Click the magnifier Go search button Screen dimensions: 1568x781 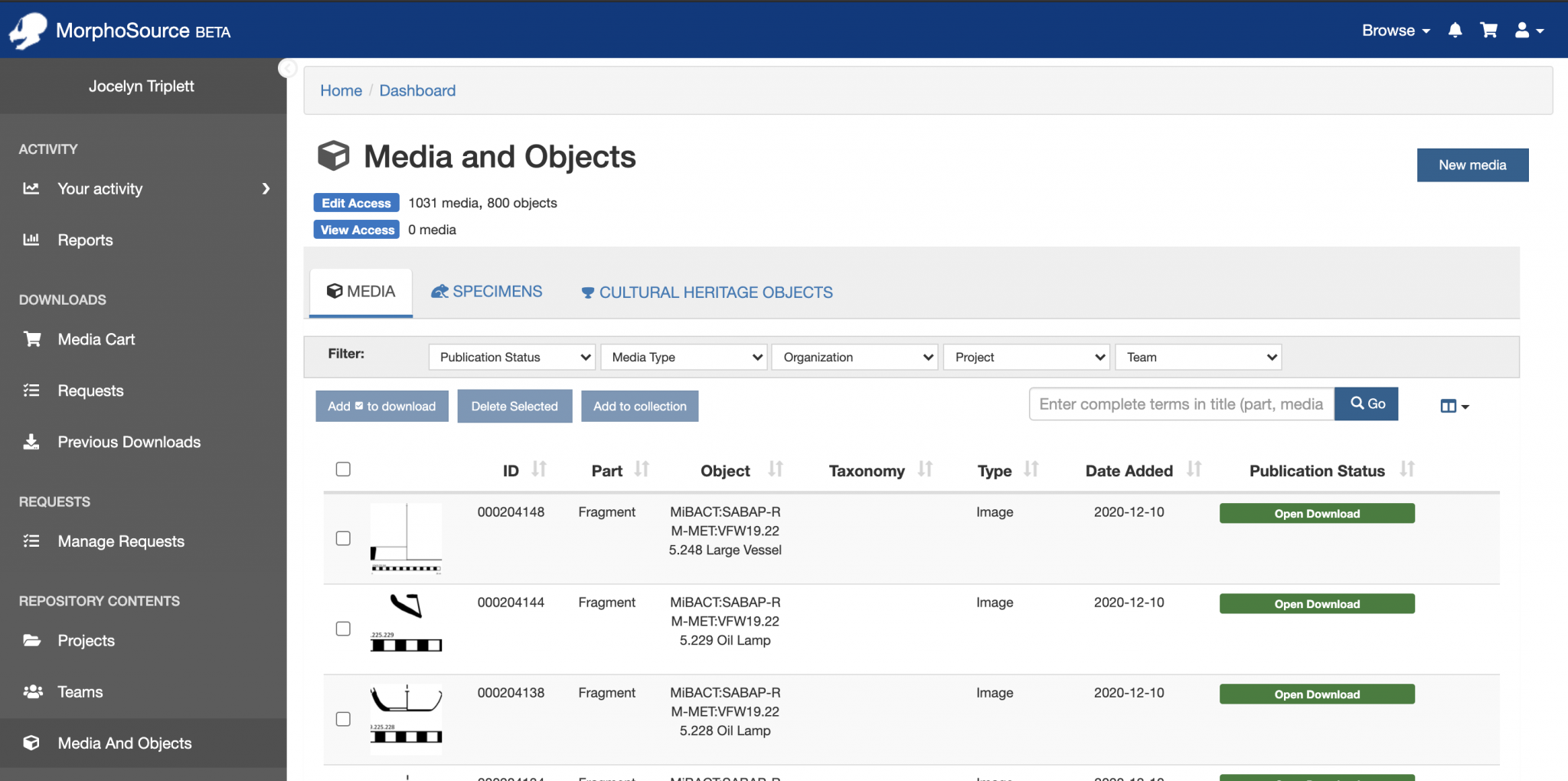(x=1367, y=404)
